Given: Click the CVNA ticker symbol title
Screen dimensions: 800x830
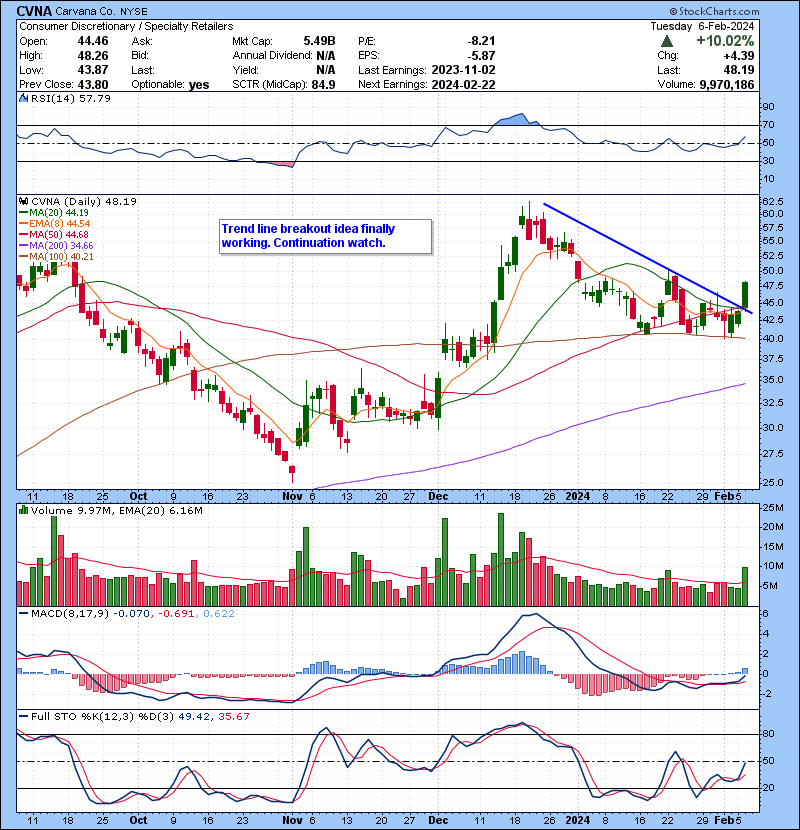Looking at the screenshot, I should 34,11.
